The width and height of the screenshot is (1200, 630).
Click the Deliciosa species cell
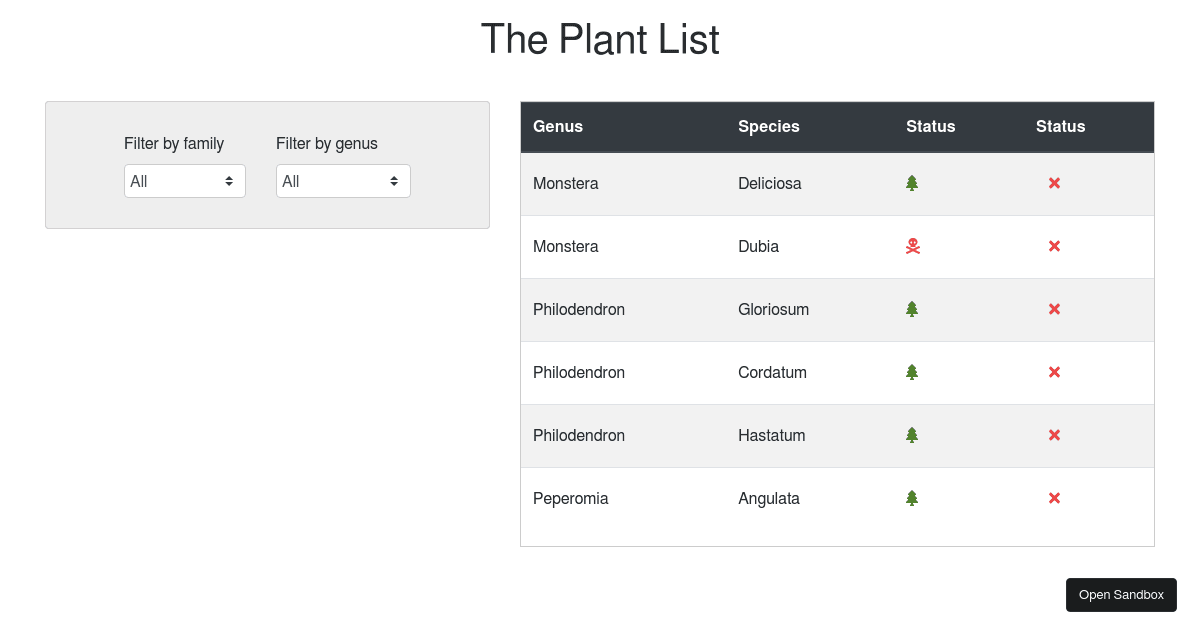[769, 183]
